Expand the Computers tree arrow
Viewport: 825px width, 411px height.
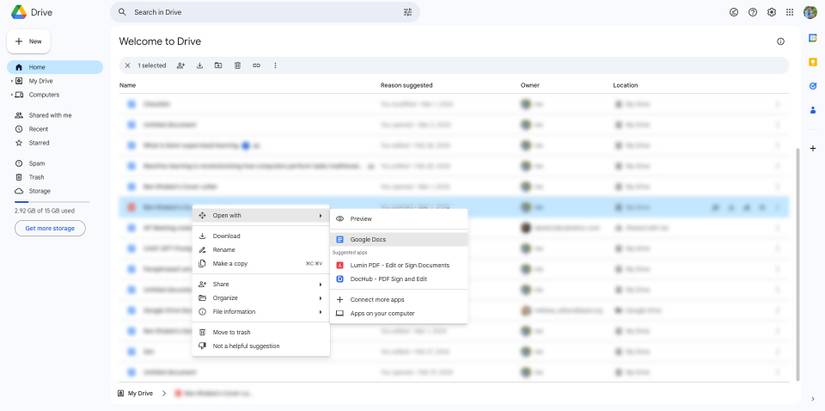(11, 95)
